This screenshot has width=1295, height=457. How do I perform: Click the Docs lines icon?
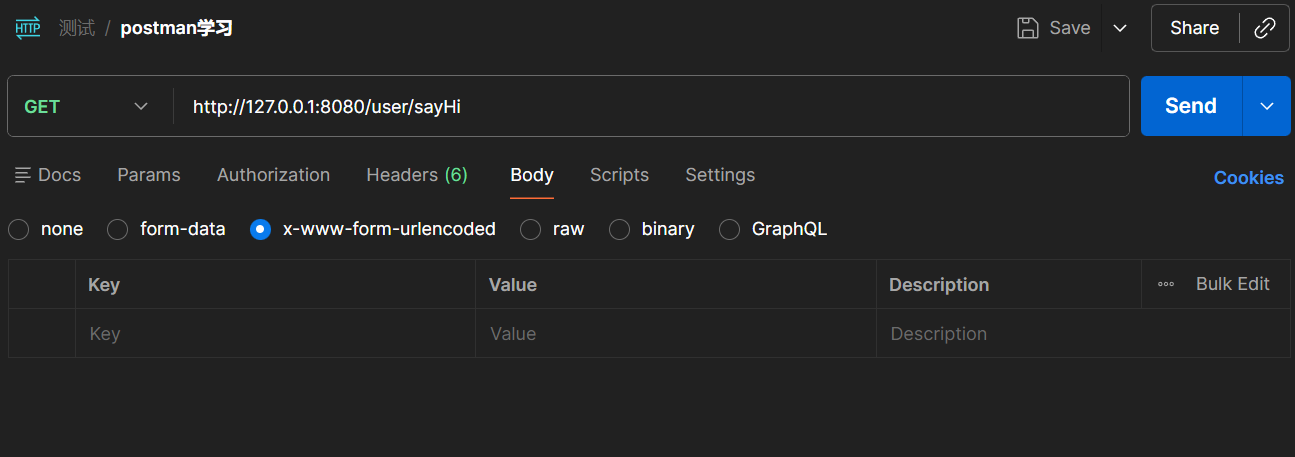pos(23,175)
